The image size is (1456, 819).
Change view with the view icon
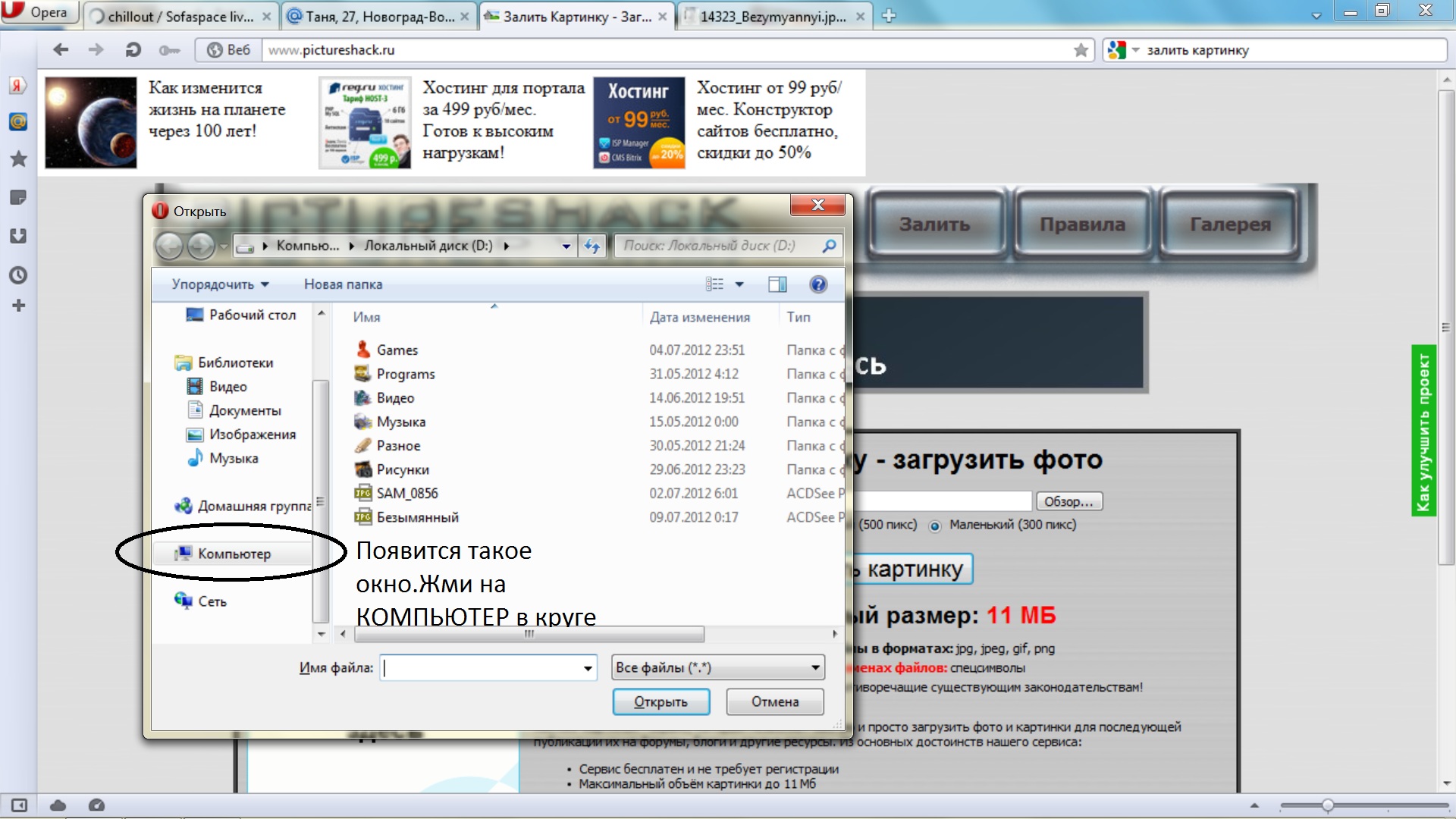point(714,284)
